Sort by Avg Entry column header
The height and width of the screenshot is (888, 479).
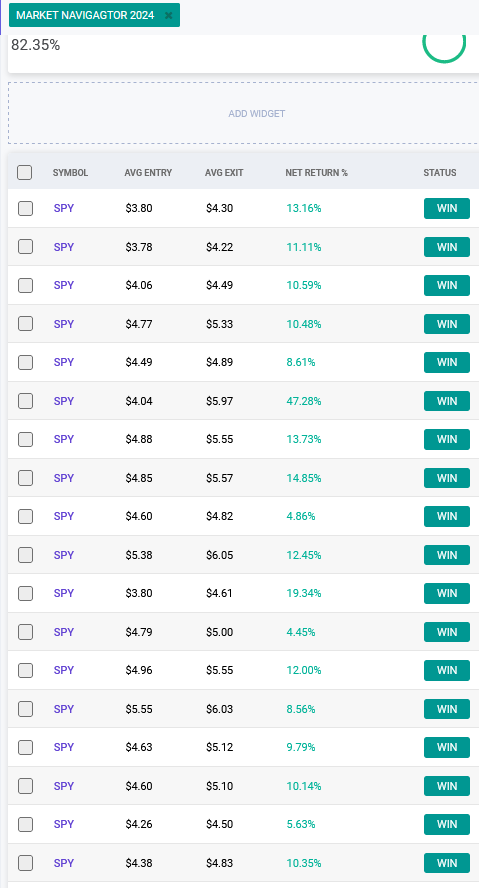148,173
